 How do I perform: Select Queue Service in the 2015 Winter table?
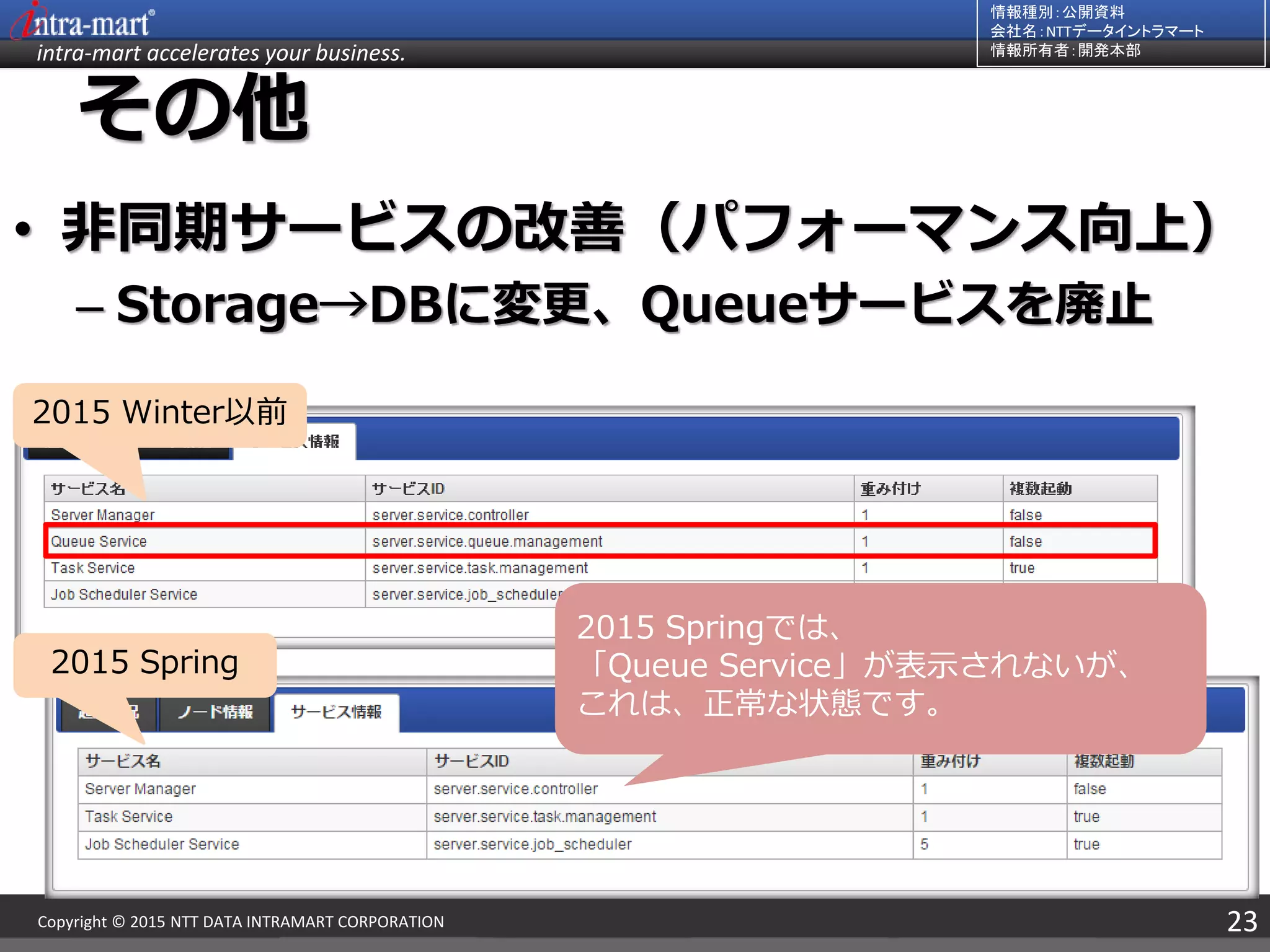99,542
